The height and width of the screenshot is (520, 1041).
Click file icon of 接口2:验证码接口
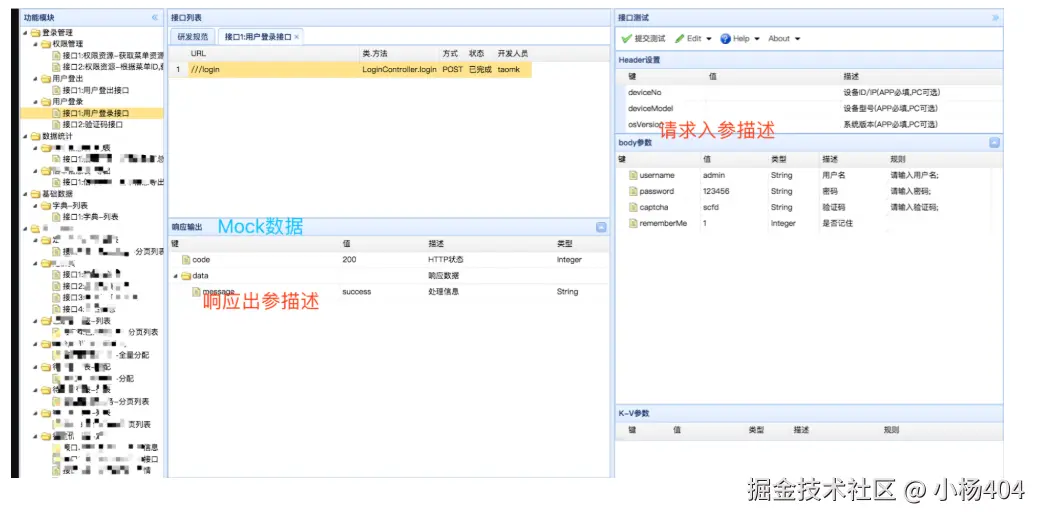(x=56, y=124)
